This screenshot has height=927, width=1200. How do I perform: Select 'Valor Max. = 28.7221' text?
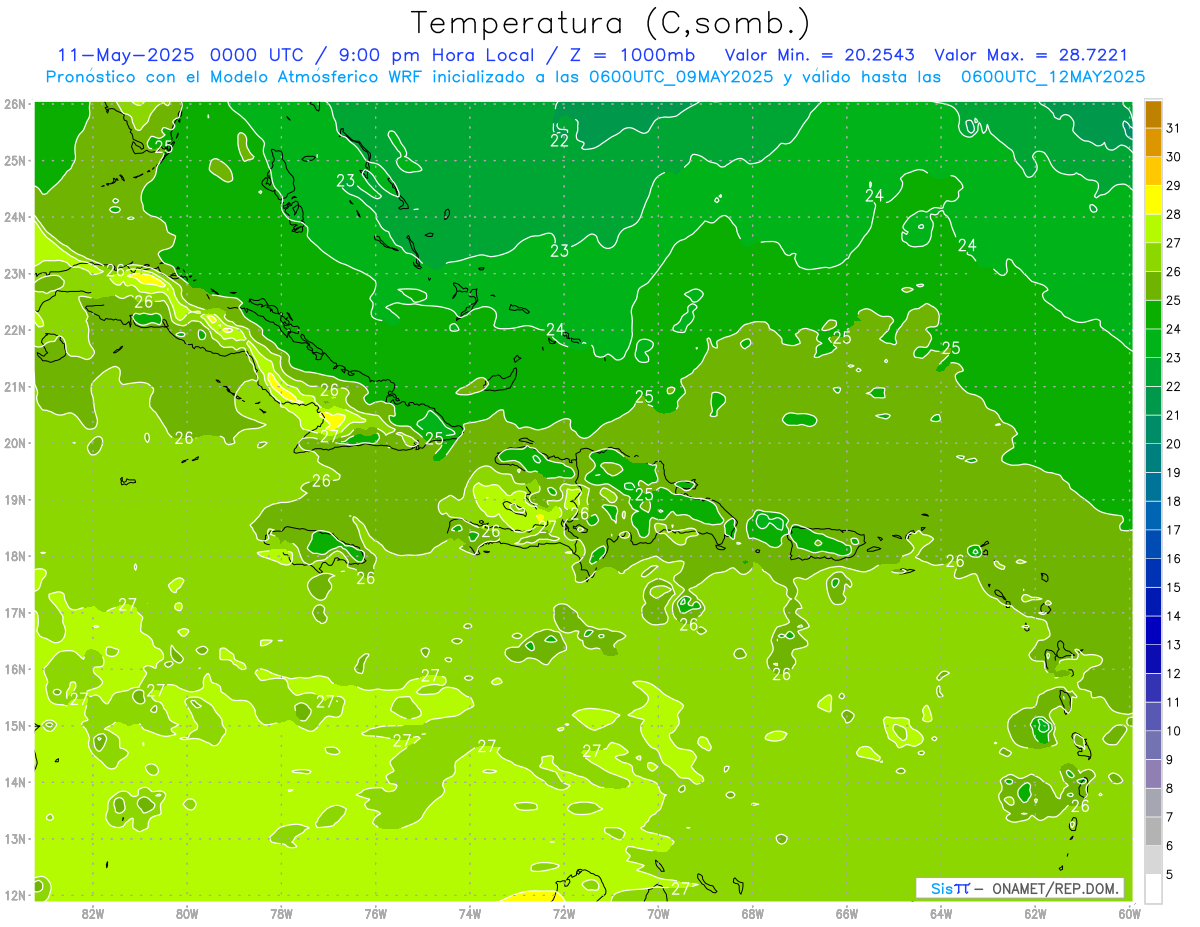[x=1031, y=55]
